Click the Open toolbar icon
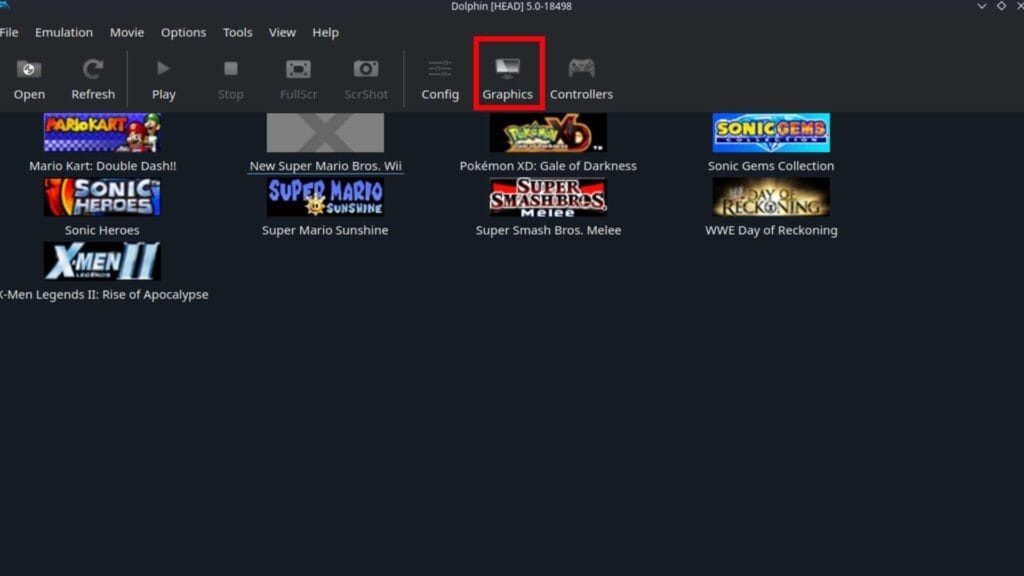Viewport: 1024px width, 576px height. pyautogui.click(x=29, y=69)
